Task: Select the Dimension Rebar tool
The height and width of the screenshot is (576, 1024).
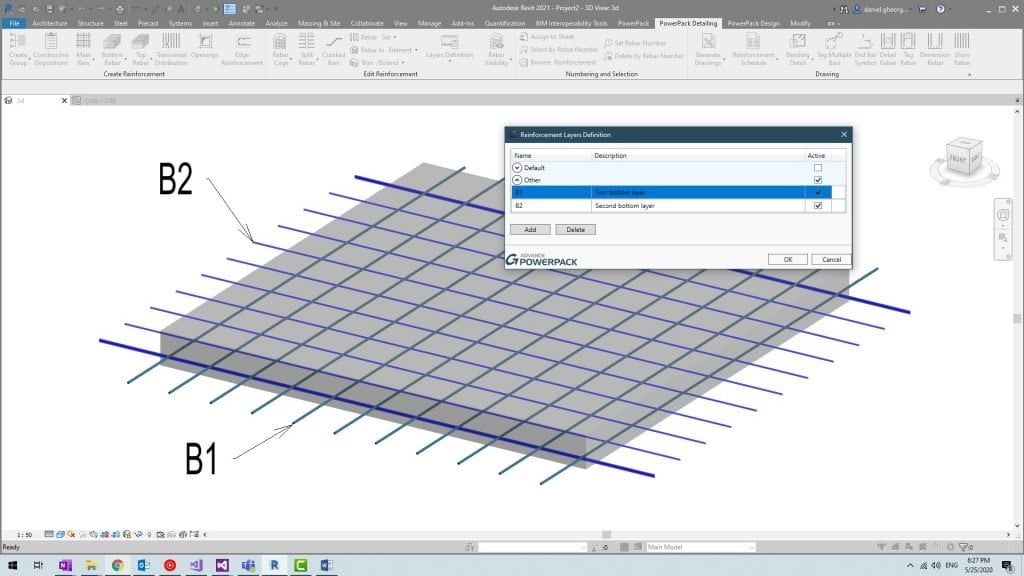Action: pos(935,50)
